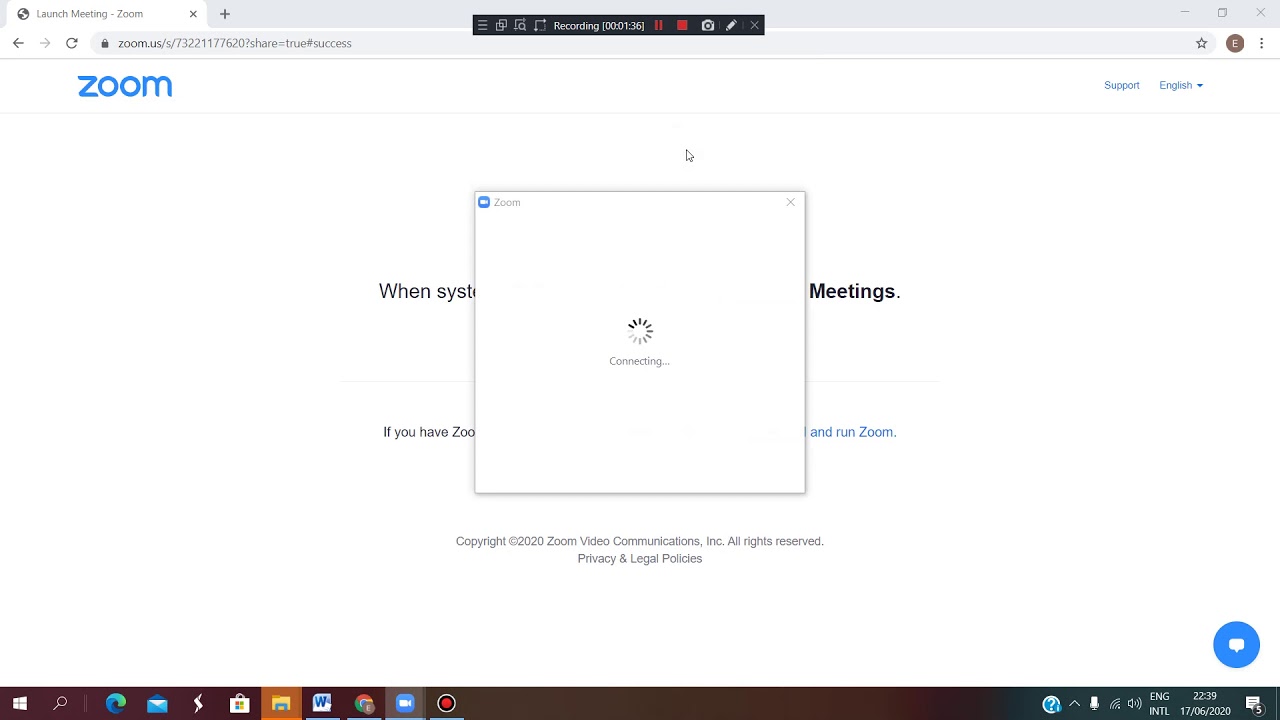Open screen recorder app in taskbar
This screenshot has width=1280, height=720.
tap(447, 704)
